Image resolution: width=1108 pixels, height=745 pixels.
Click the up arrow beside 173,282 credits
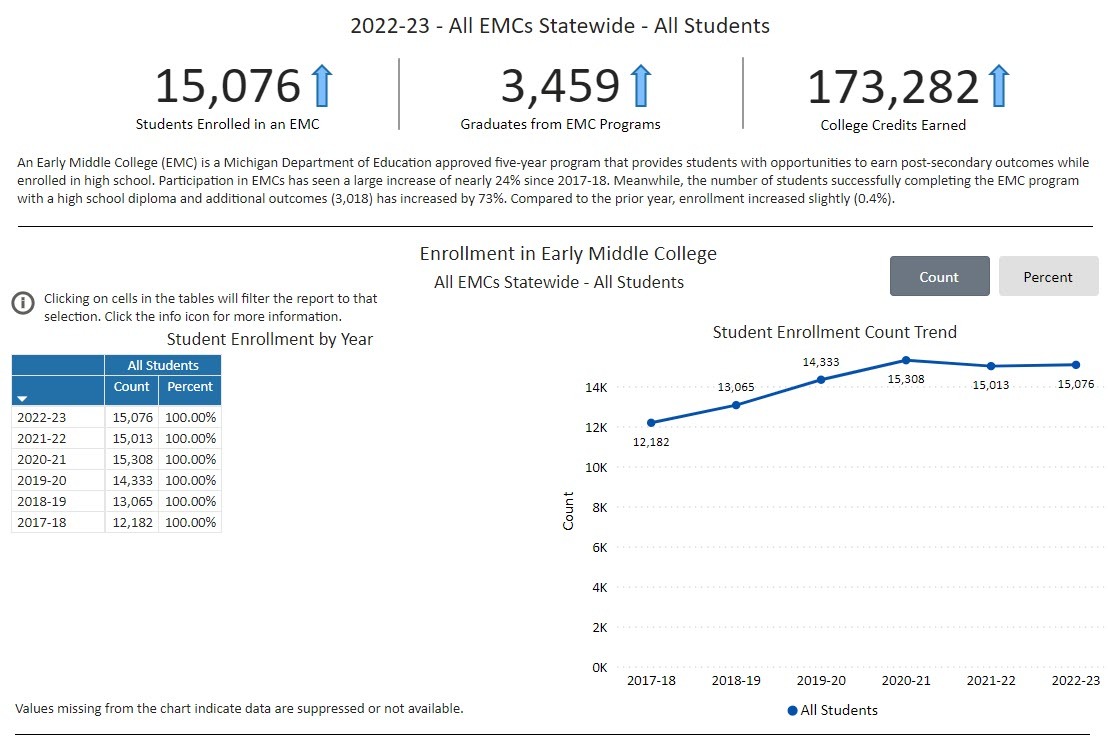[x=999, y=86]
